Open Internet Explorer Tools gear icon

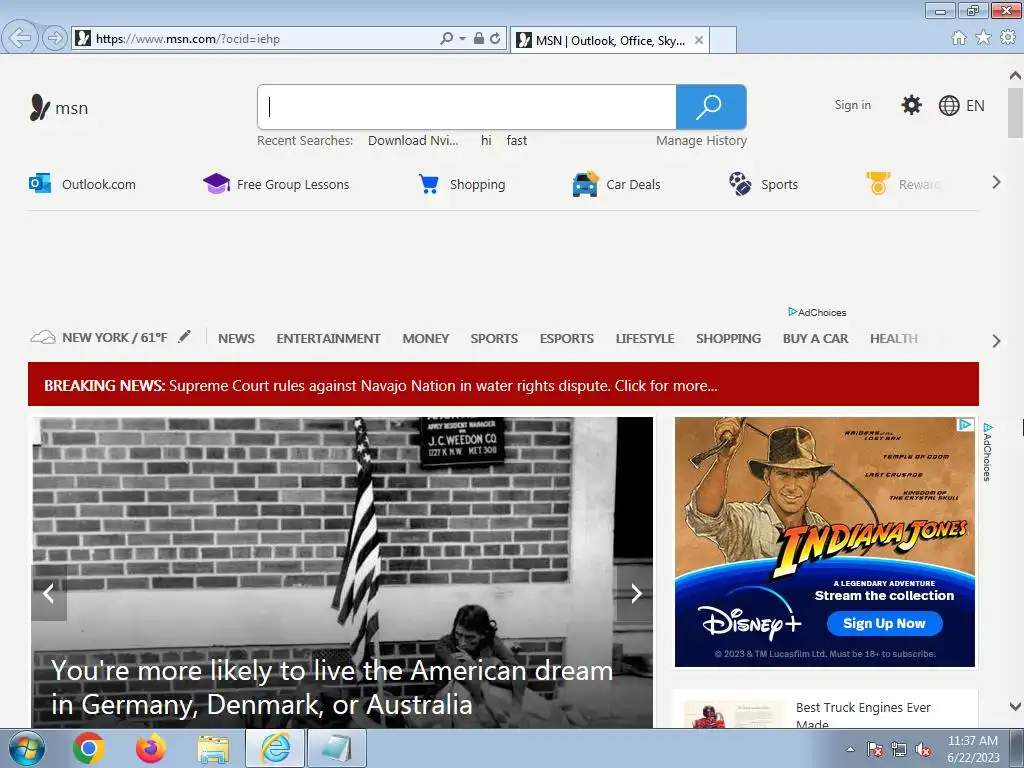(1008, 38)
